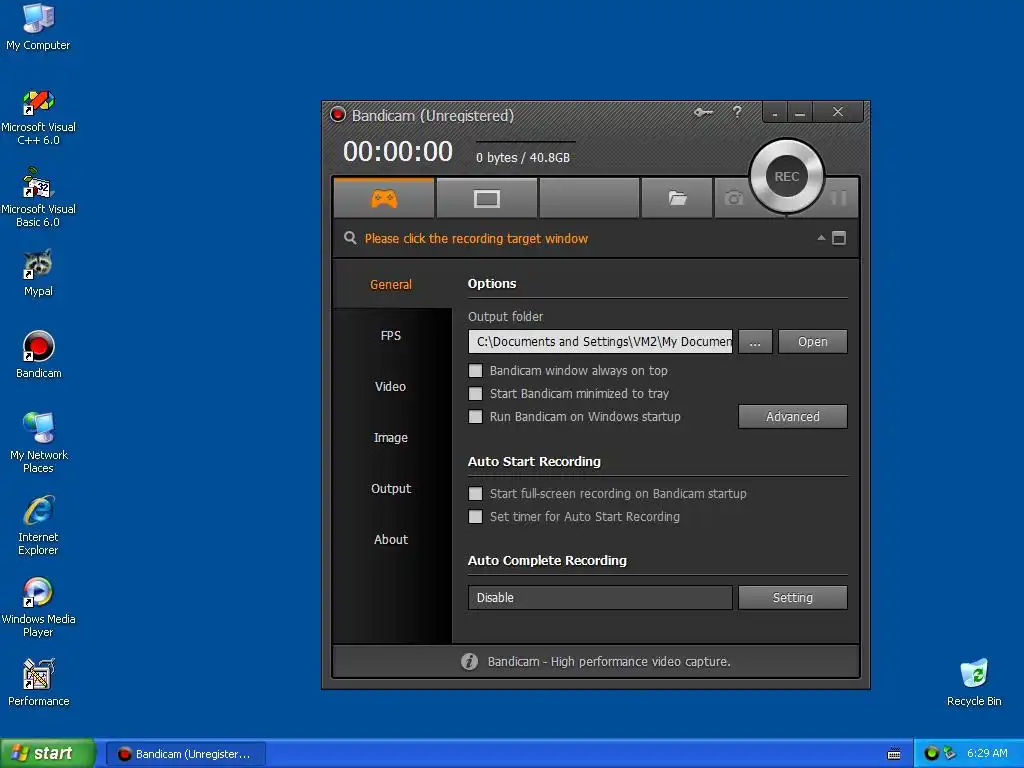Select the My Network Places desktop icon
Screen dimensions: 1024x768
[38, 443]
